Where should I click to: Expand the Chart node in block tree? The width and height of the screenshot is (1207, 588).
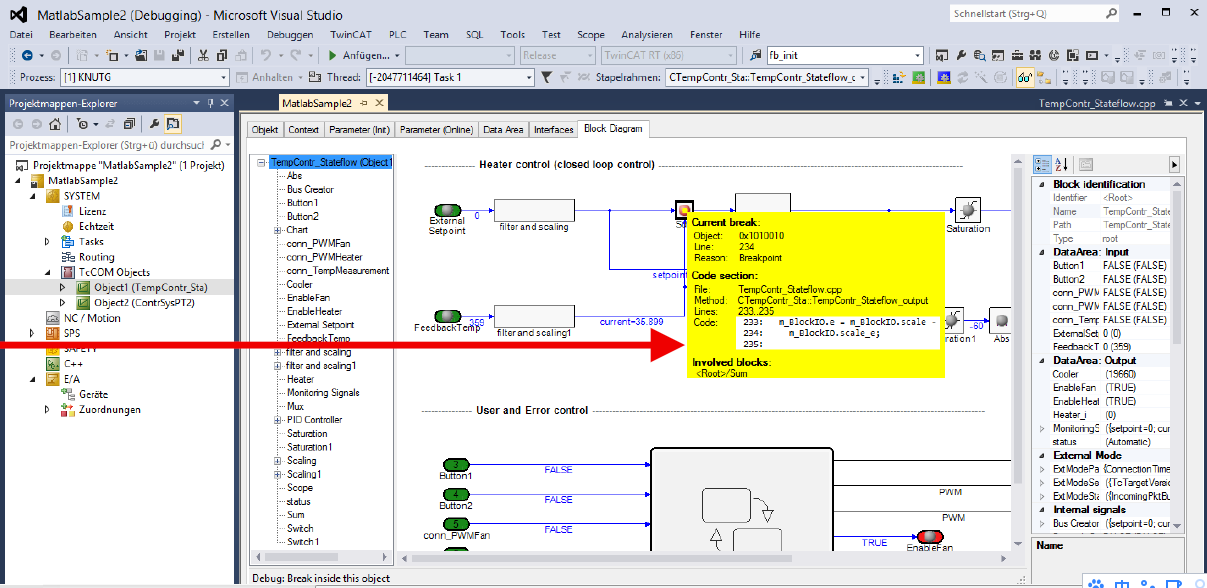click(278, 230)
